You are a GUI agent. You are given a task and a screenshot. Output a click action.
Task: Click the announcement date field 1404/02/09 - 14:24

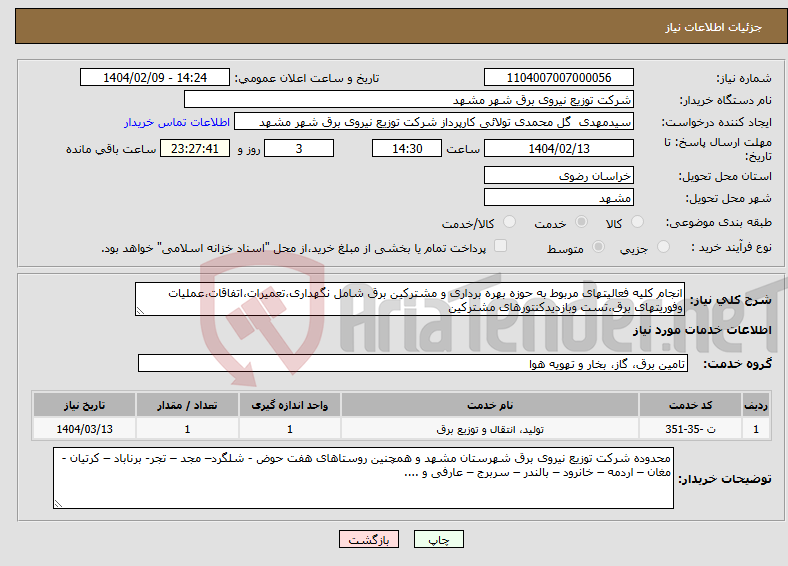[x=155, y=77]
